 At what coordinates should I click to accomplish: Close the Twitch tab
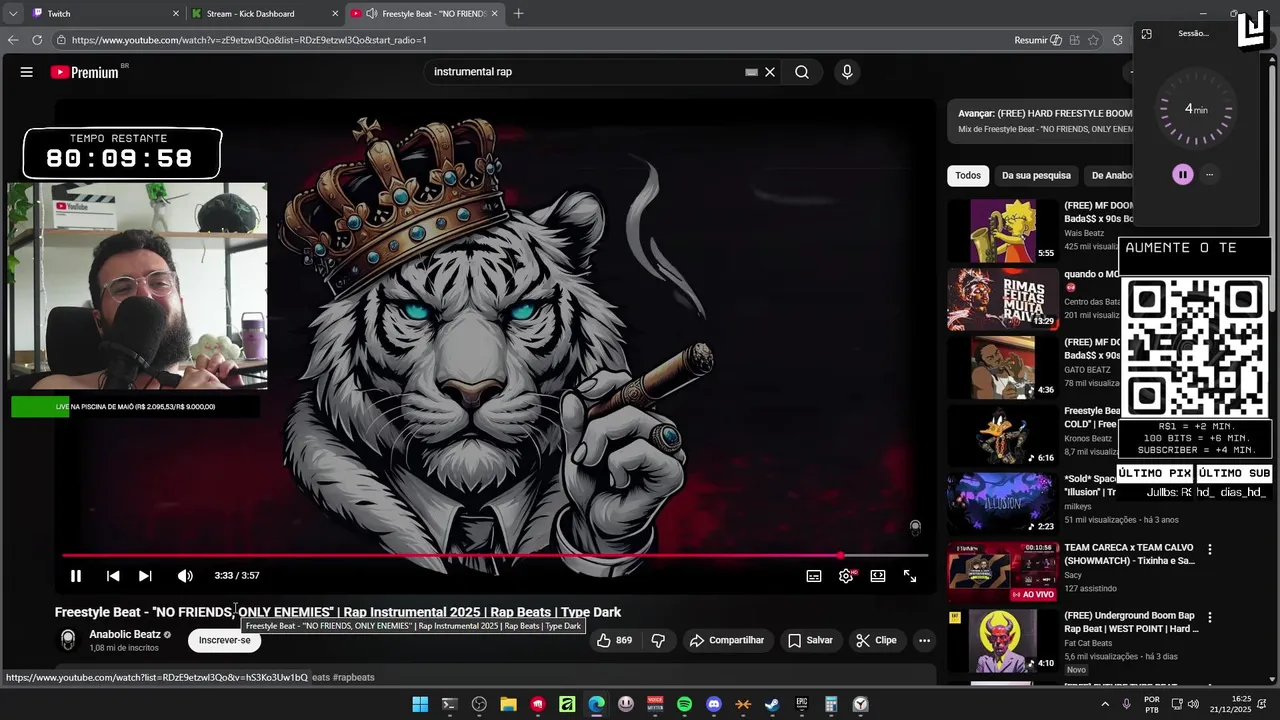pos(176,14)
